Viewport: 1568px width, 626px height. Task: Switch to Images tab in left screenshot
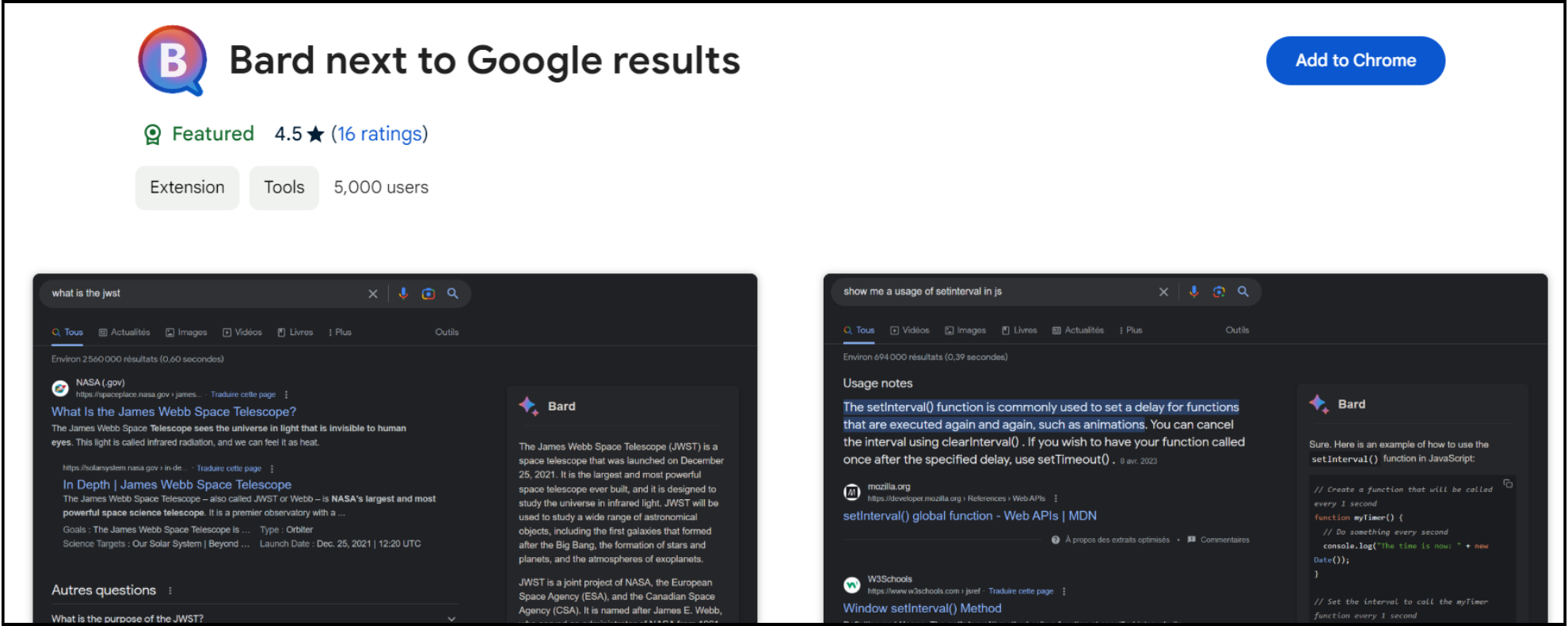187,333
